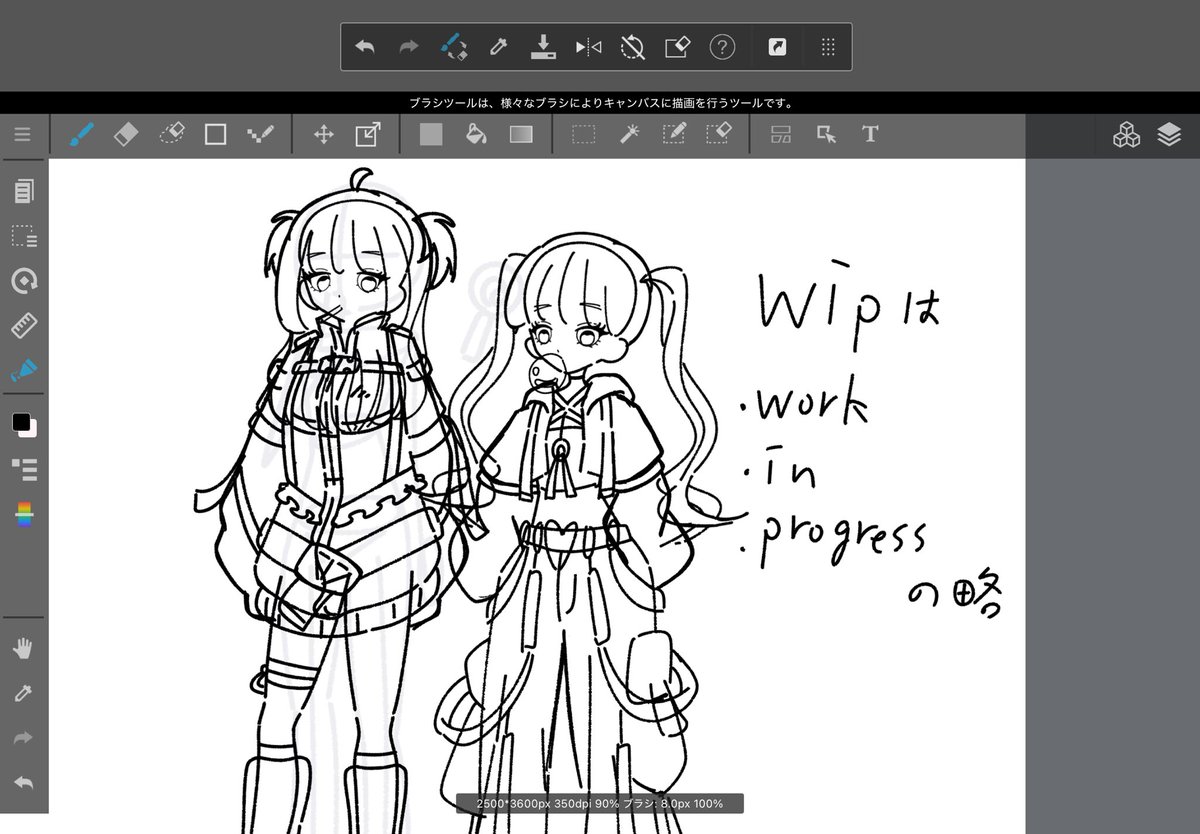Flip the canvas horizontally with the mirror icon
Screen dimensions: 1200x834
click(588, 47)
